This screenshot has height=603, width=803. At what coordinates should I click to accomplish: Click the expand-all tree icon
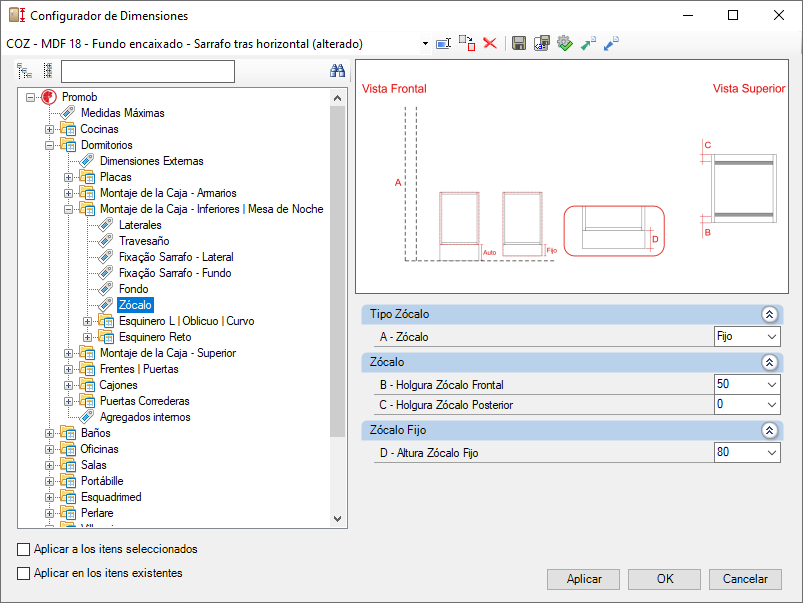pyautogui.click(x=24, y=71)
